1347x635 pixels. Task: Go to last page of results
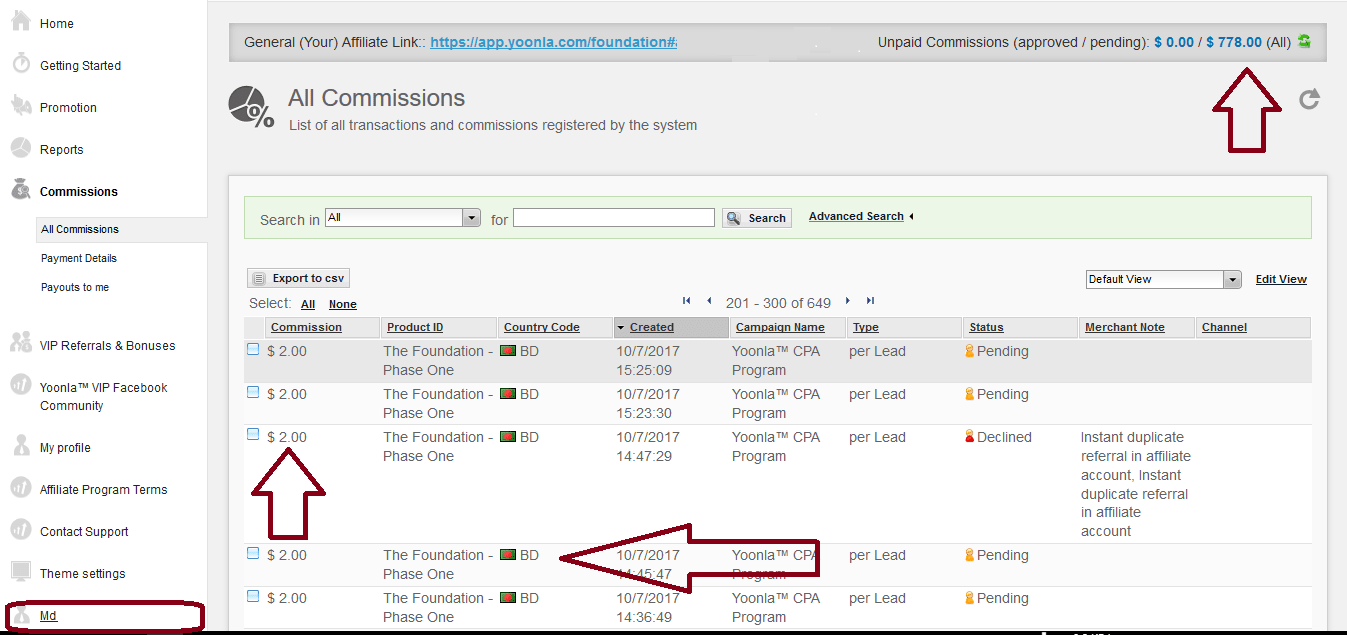point(870,301)
